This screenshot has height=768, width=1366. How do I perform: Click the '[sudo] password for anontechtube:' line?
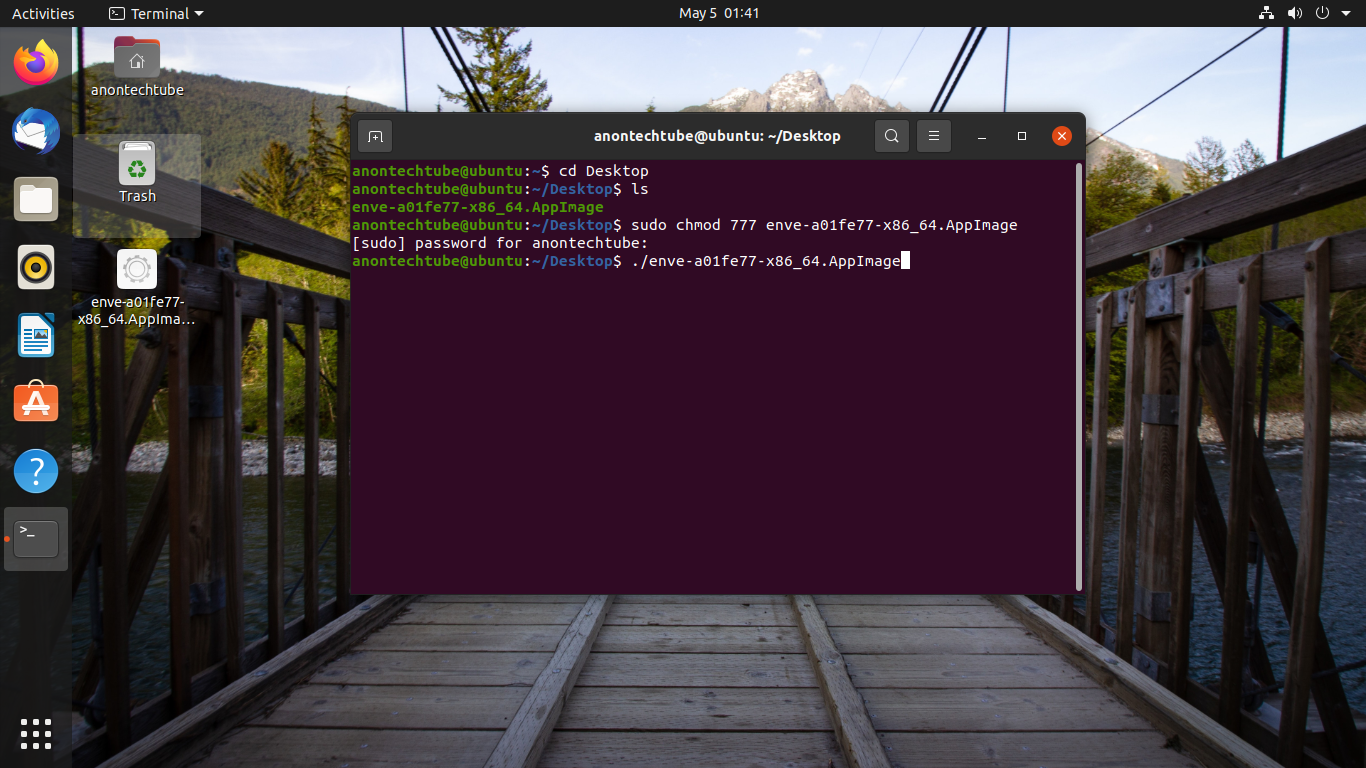pyautogui.click(x=500, y=243)
